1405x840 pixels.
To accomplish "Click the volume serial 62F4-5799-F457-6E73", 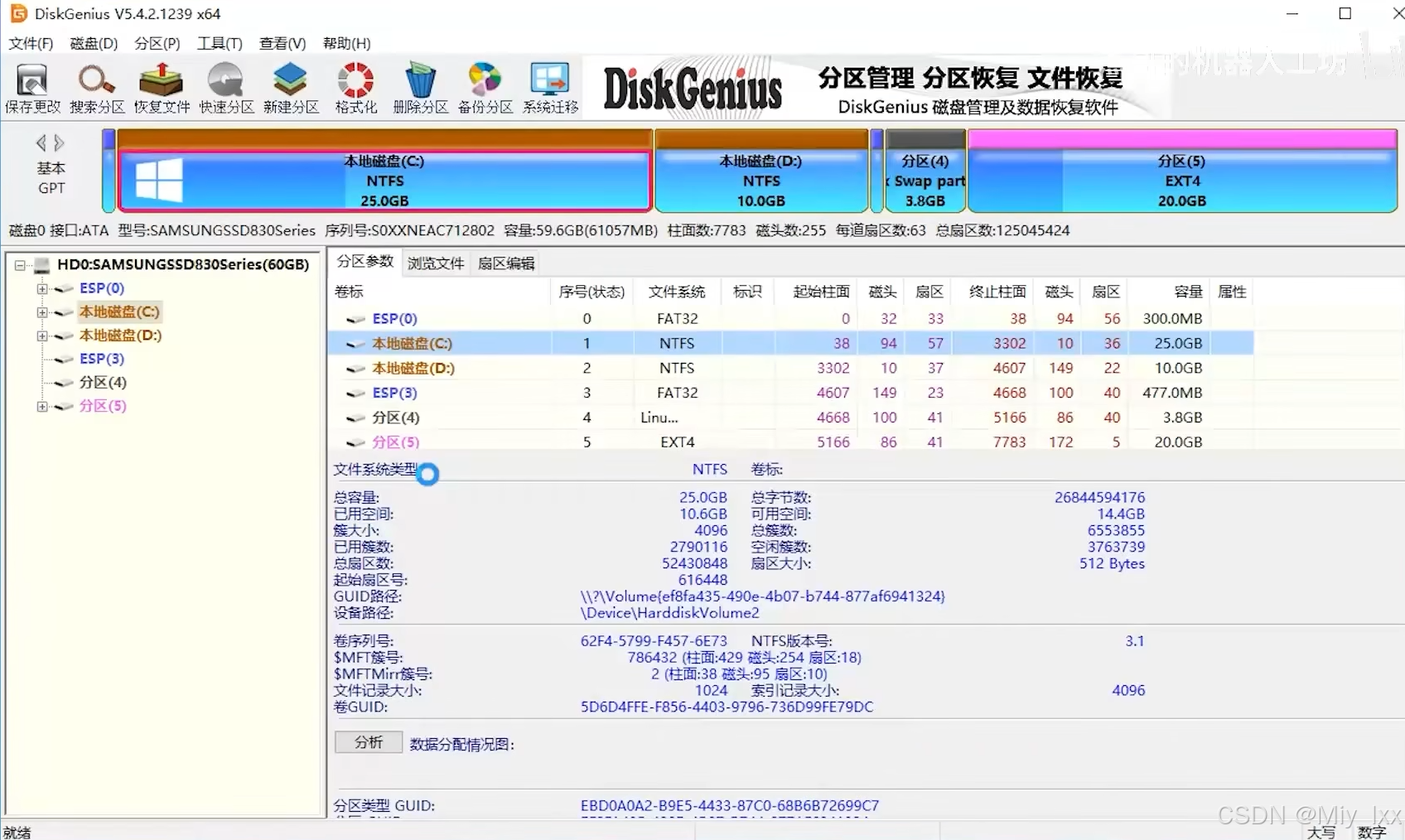I will tap(654, 641).
